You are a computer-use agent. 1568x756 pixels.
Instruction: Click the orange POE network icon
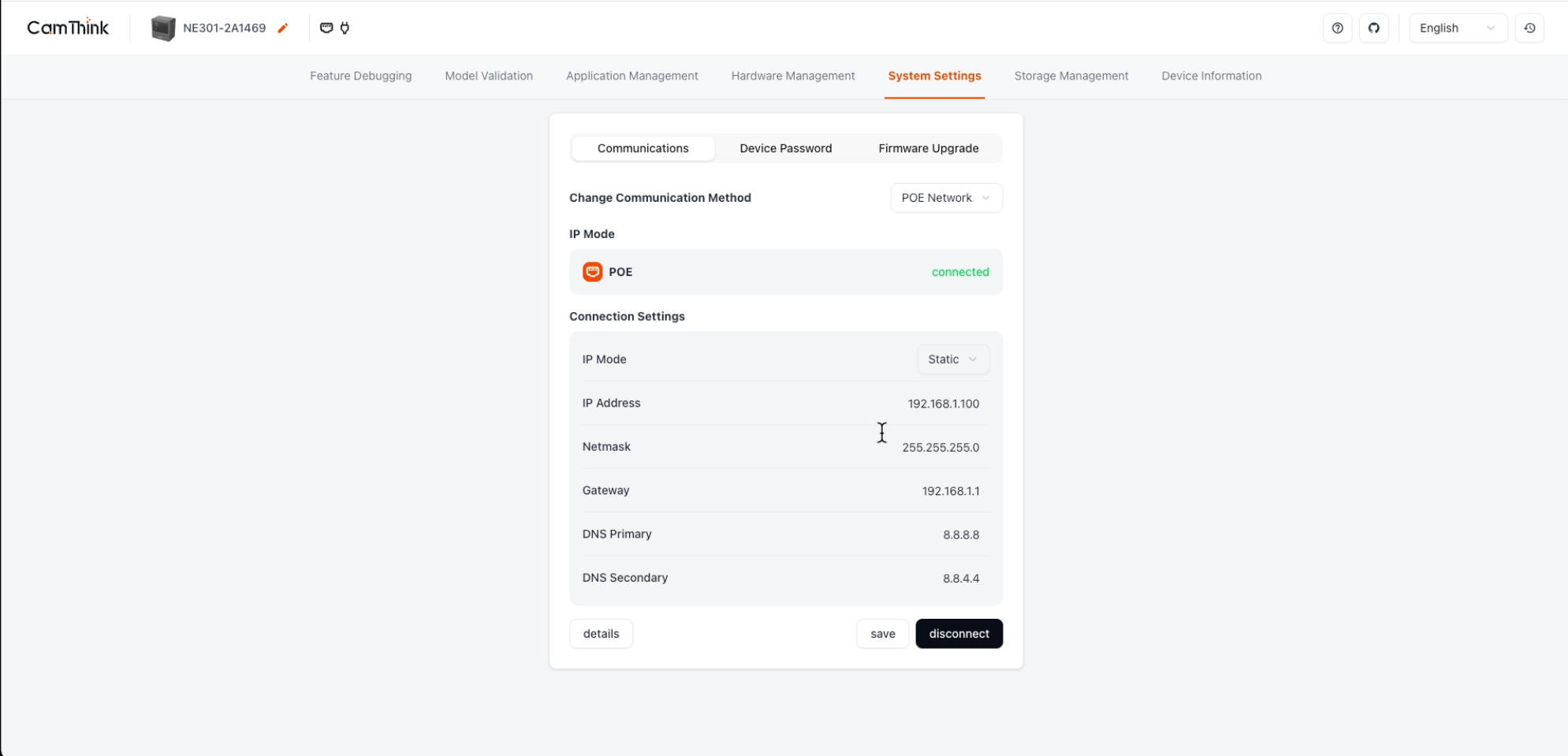click(x=592, y=272)
